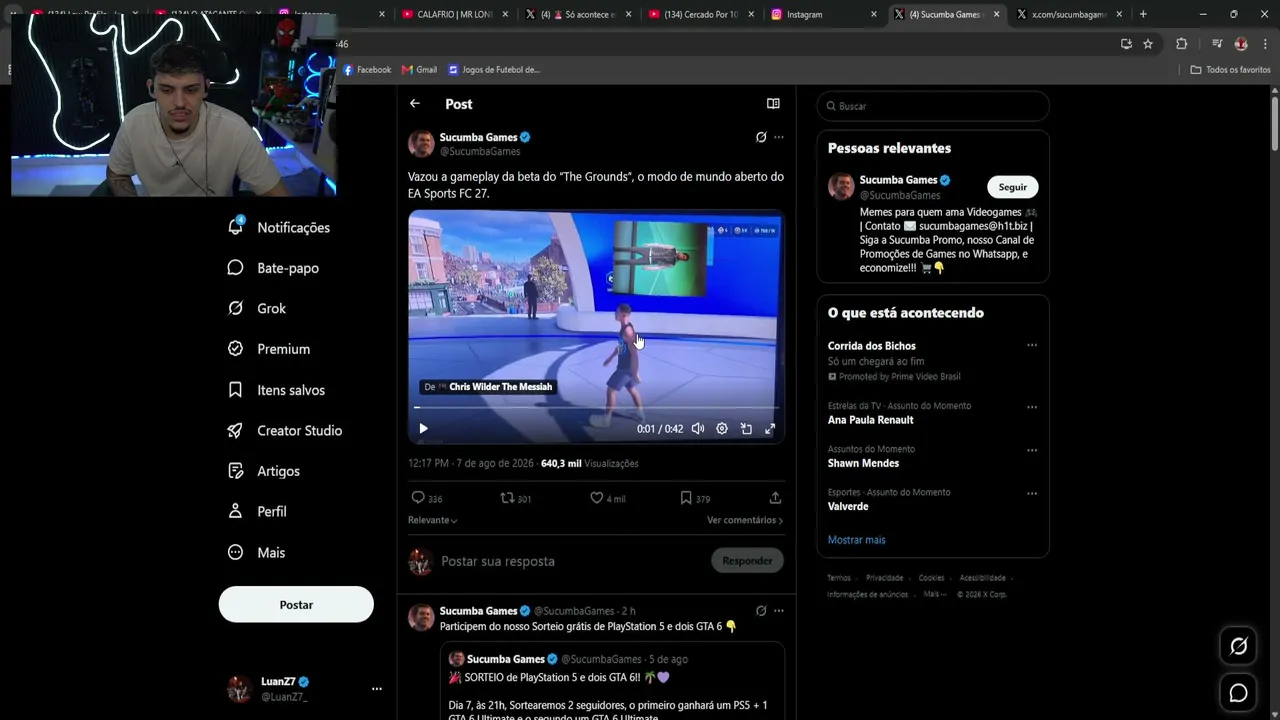1280x720 pixels.
Task: Open the reading view icon beside Post title
Action: [x=773, y=104]
